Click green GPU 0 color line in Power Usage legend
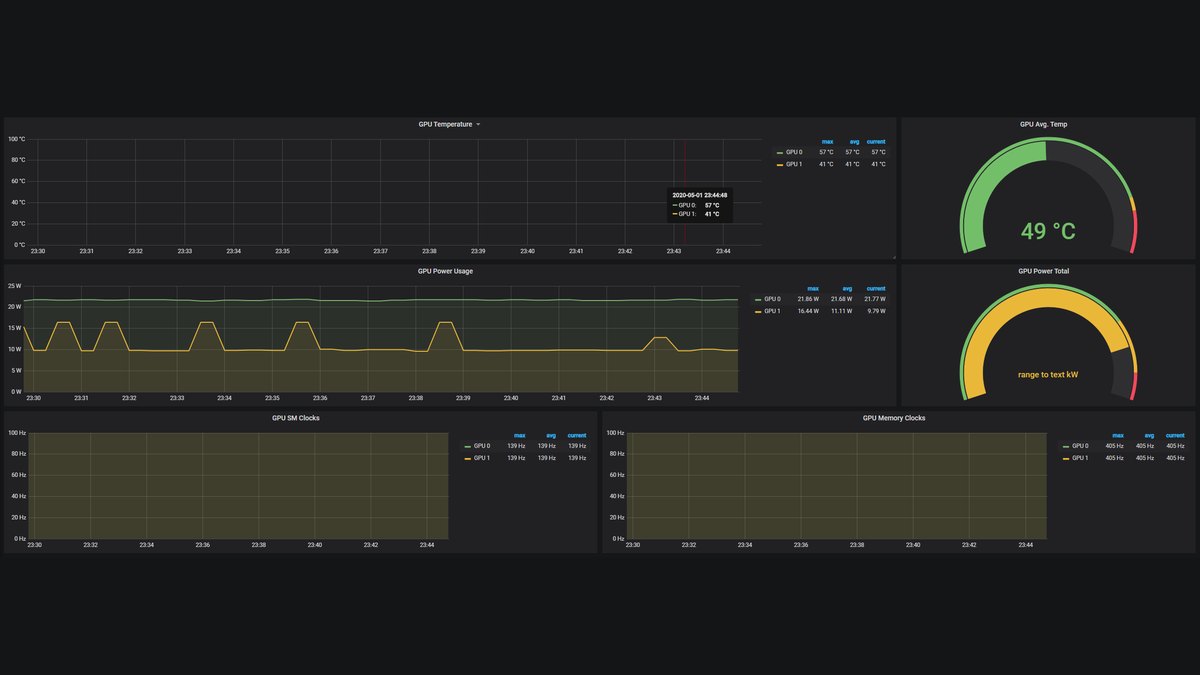The image size is (1200, 675). [x=758, y=299]
